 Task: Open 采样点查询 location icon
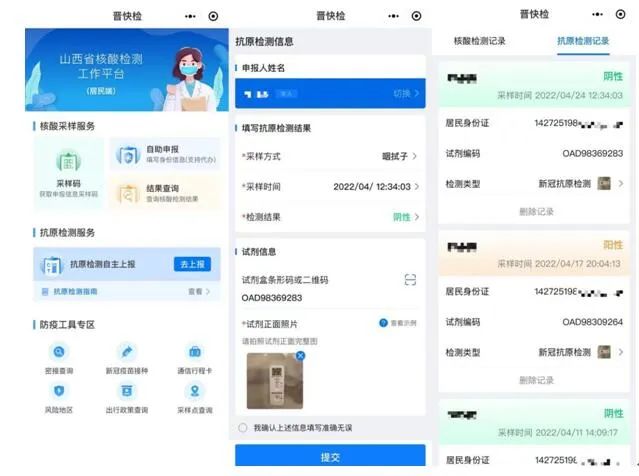(x=195, y=390)
